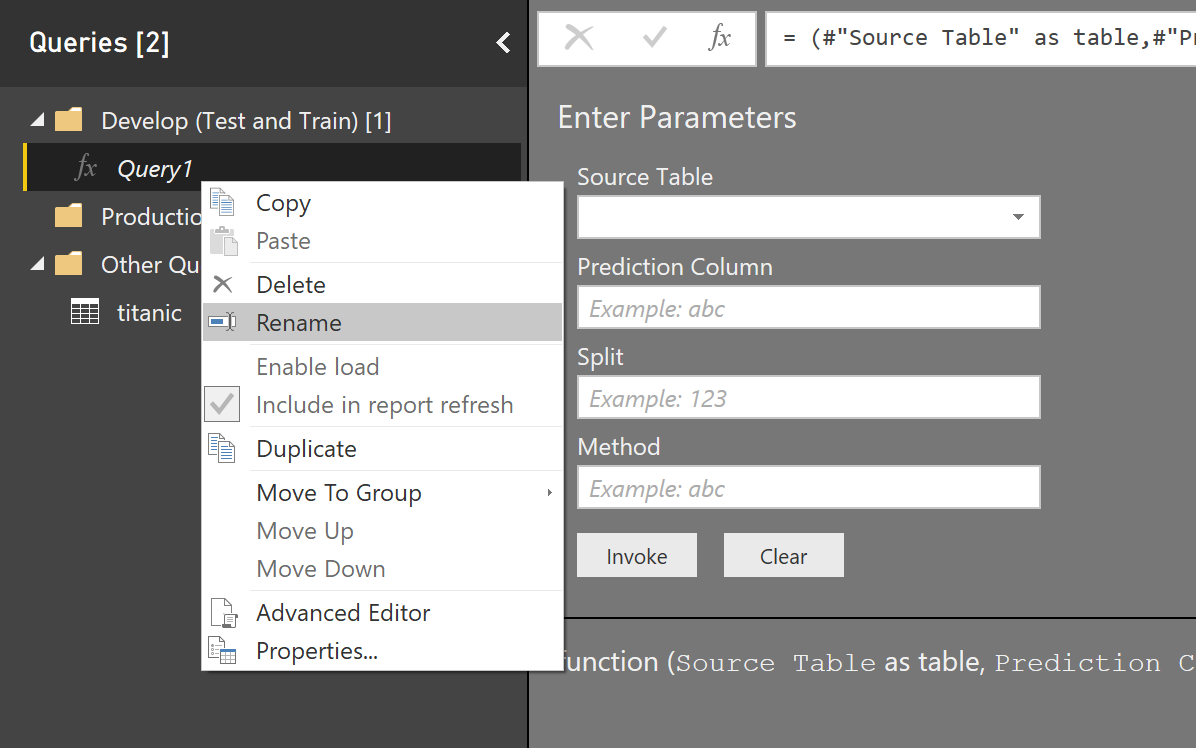
Task: Toggle Include in report refresh checkmark
Action: pos(222,404)
